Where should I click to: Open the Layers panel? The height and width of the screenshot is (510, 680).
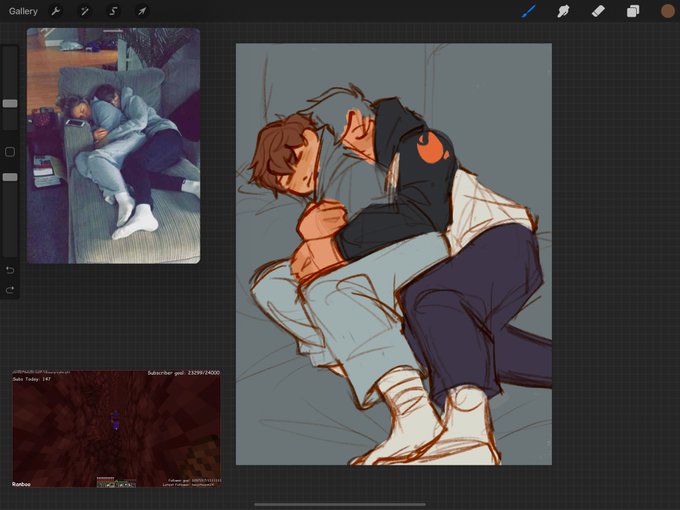(633, 11)
